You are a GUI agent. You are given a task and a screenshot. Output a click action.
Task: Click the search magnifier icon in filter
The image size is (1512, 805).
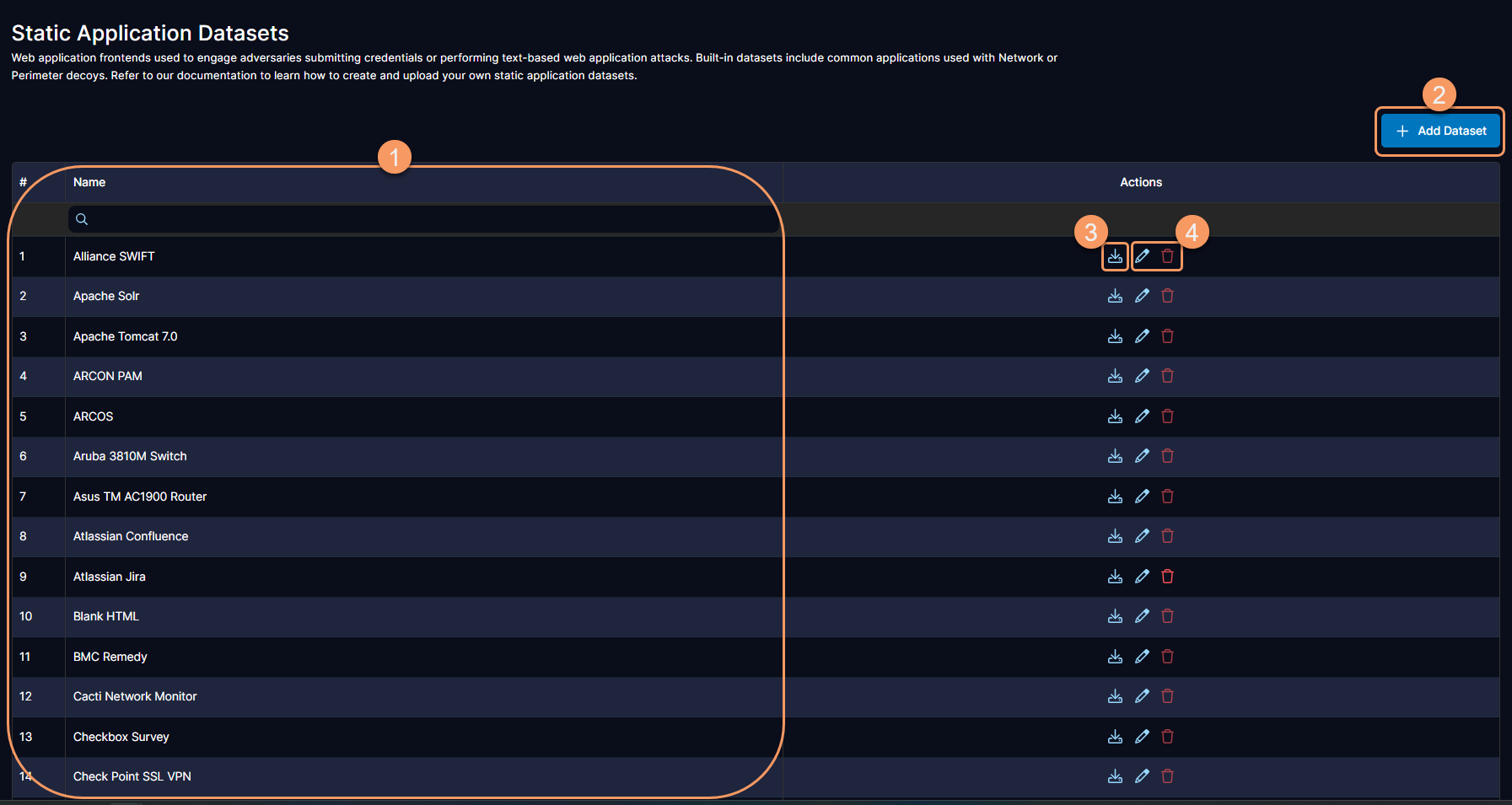(x=82, y=219)
